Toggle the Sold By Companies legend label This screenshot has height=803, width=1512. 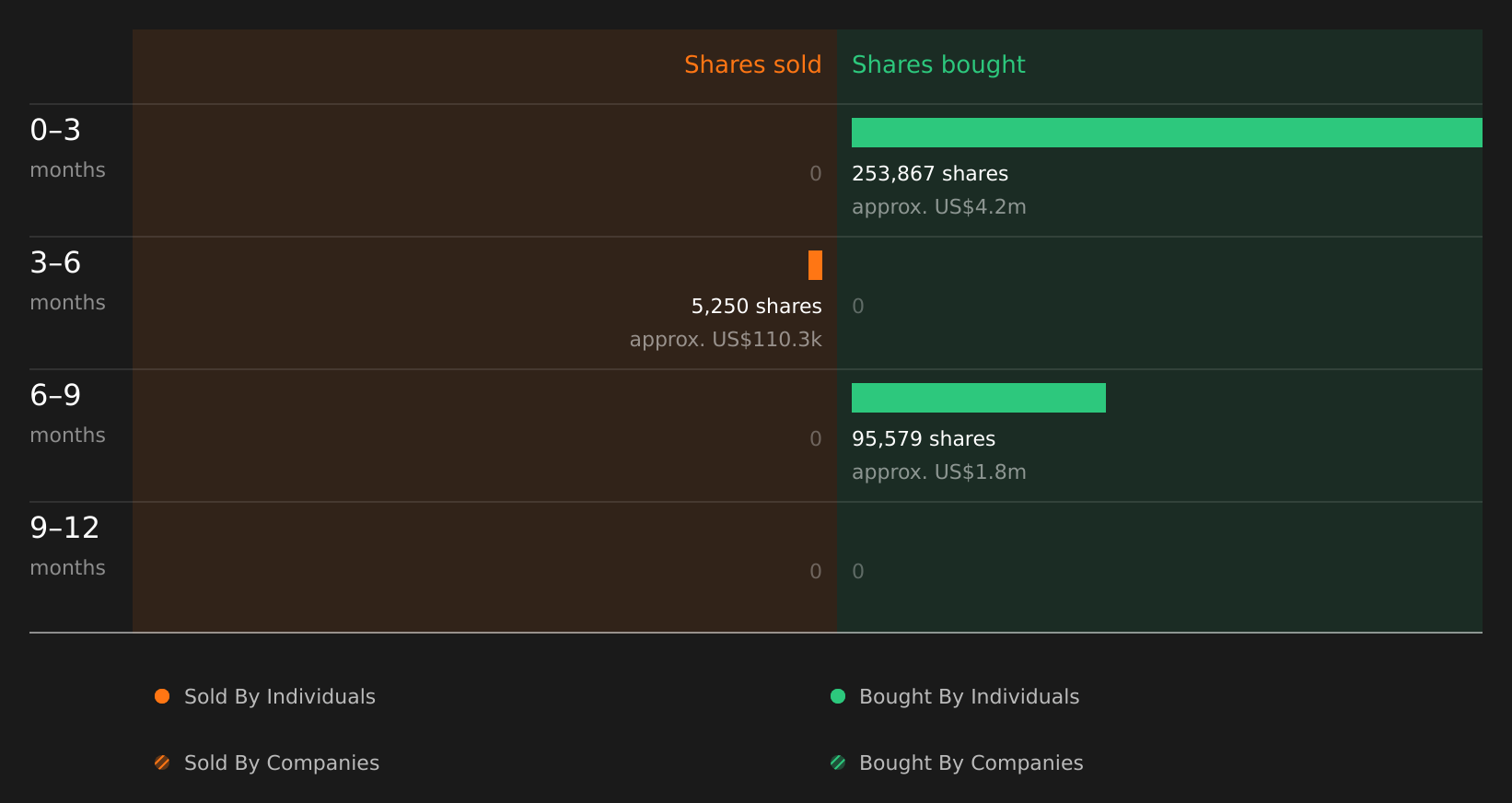click(x=282, y=763)
